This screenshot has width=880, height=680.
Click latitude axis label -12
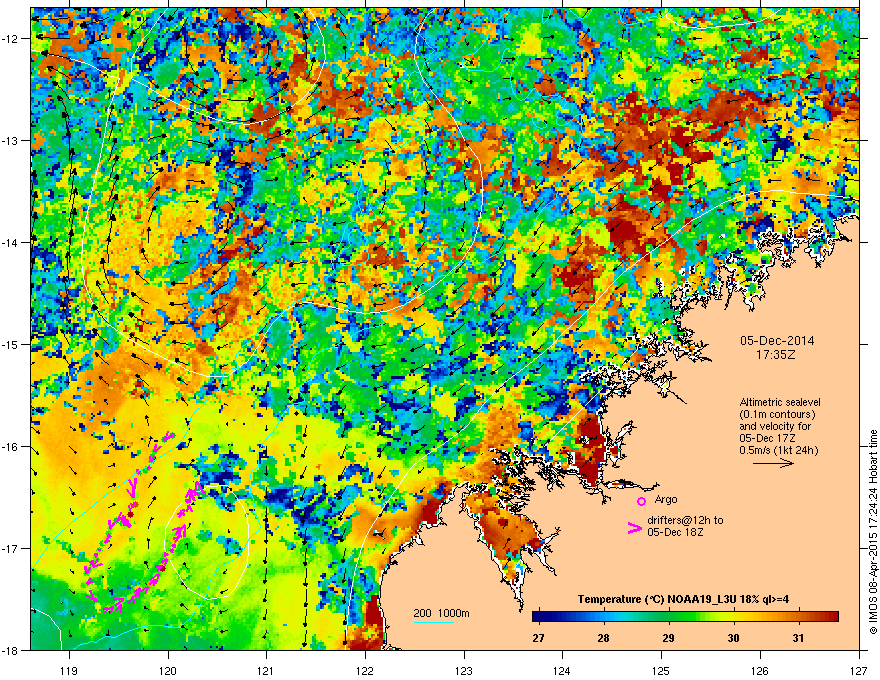[11, 39]
